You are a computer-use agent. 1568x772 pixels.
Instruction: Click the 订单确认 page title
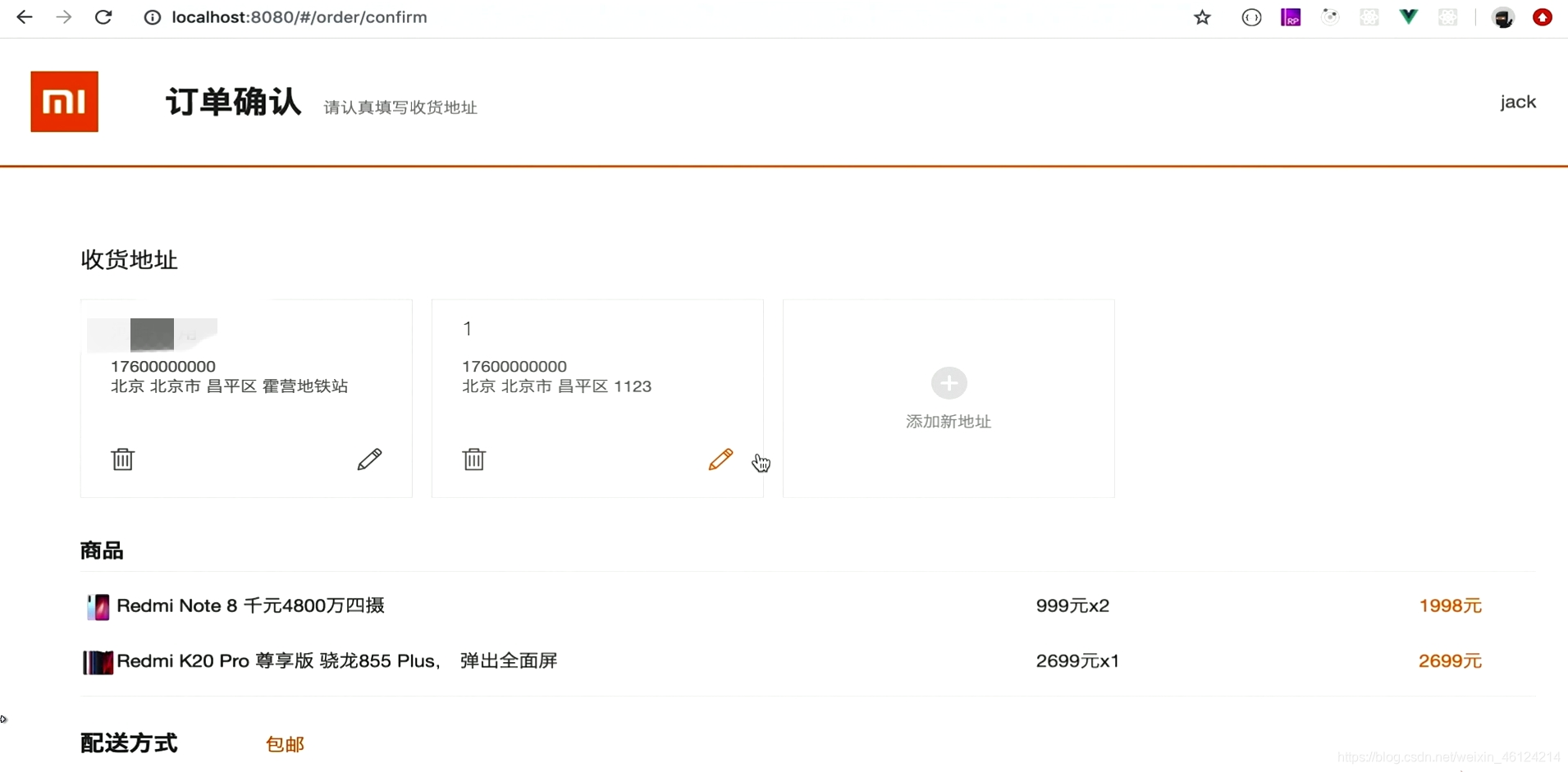234,103
